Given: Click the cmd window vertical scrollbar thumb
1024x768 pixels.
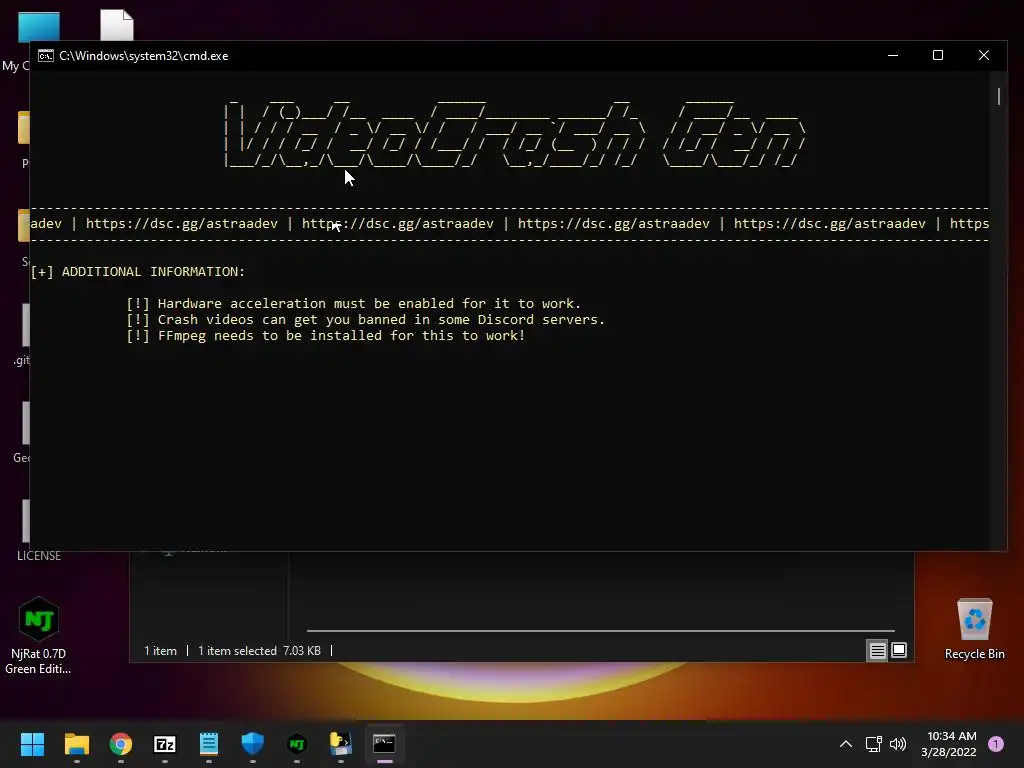Looking at the screenshot, I should click(x=999, y=96).
